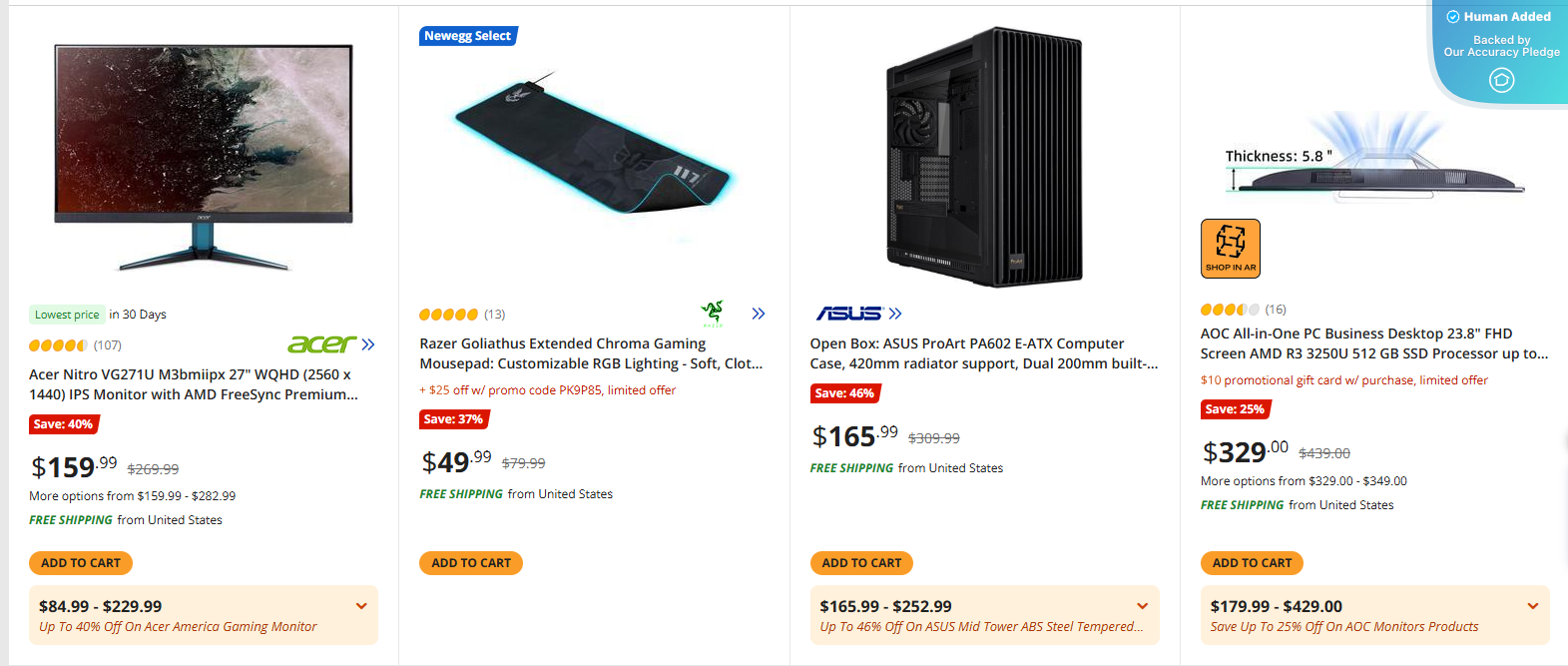Add the Razer Goliathus mousepad to cart
This screenshot has width=1568, height=666.
[x=470, y=562]
